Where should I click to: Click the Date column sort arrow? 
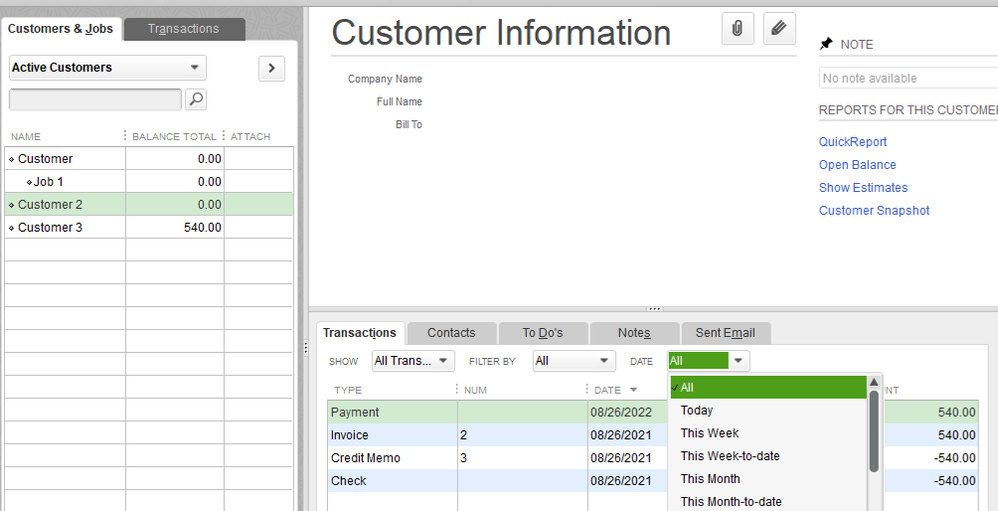click(x=633, y=390)
